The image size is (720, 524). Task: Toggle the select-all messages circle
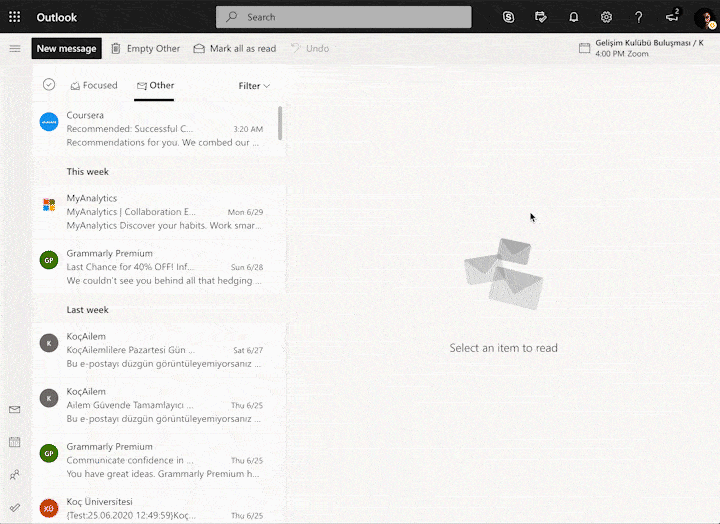[x=49, y=85]
